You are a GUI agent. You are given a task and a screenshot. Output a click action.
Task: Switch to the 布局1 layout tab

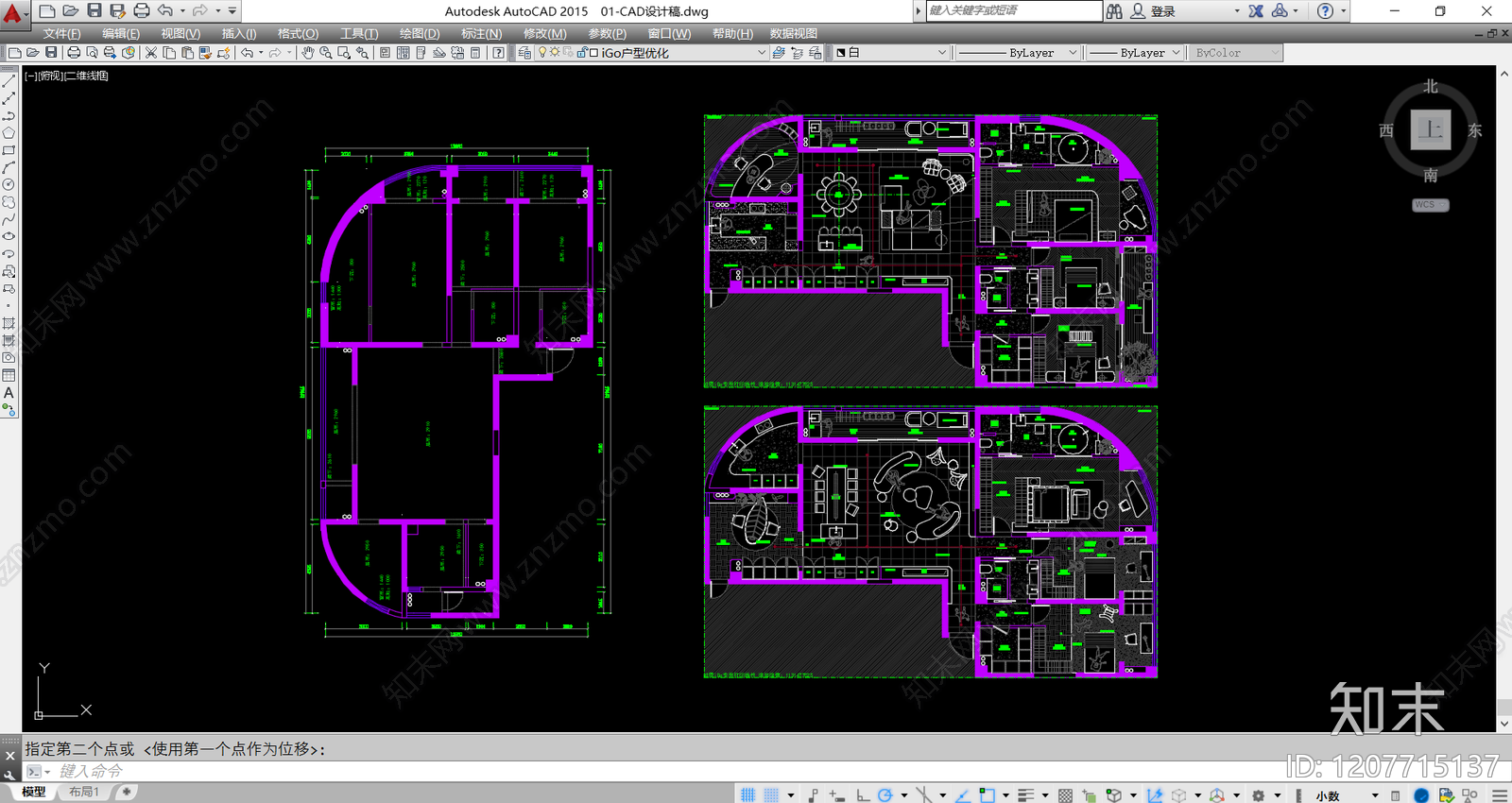point(84,792)
